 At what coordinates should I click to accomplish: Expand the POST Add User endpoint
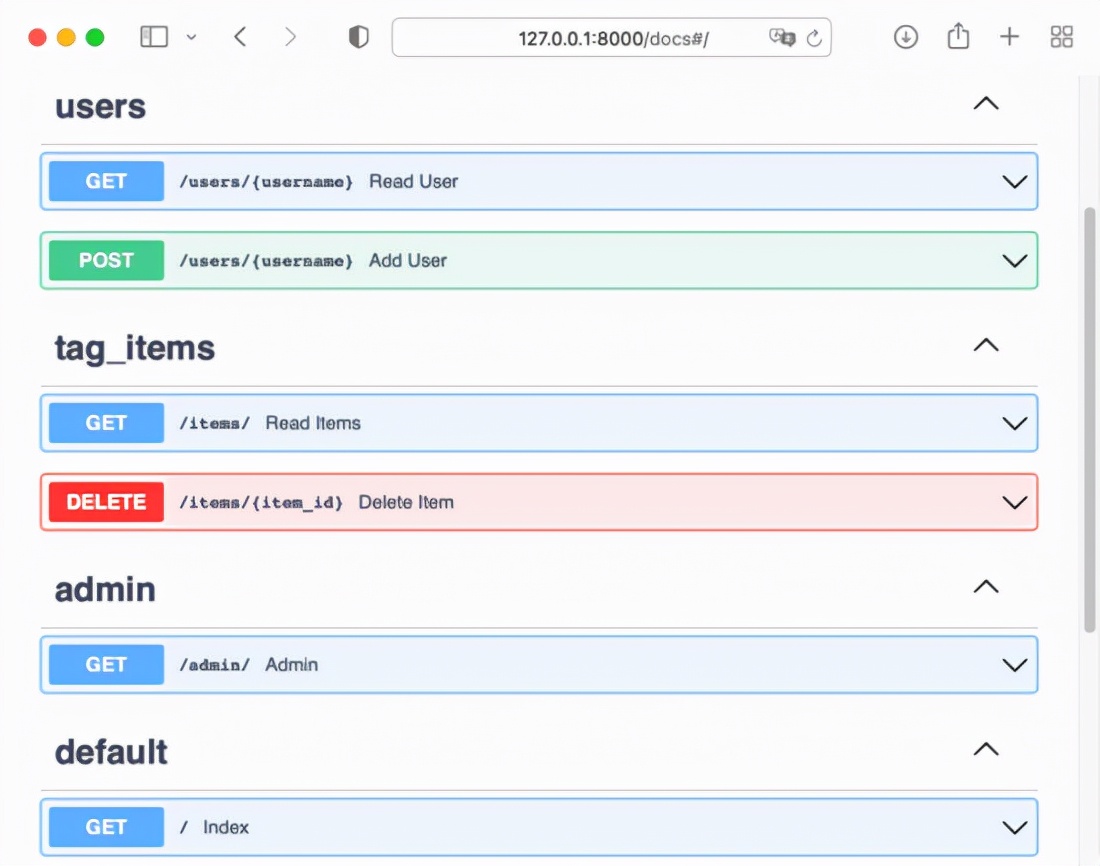[1014, 261]
